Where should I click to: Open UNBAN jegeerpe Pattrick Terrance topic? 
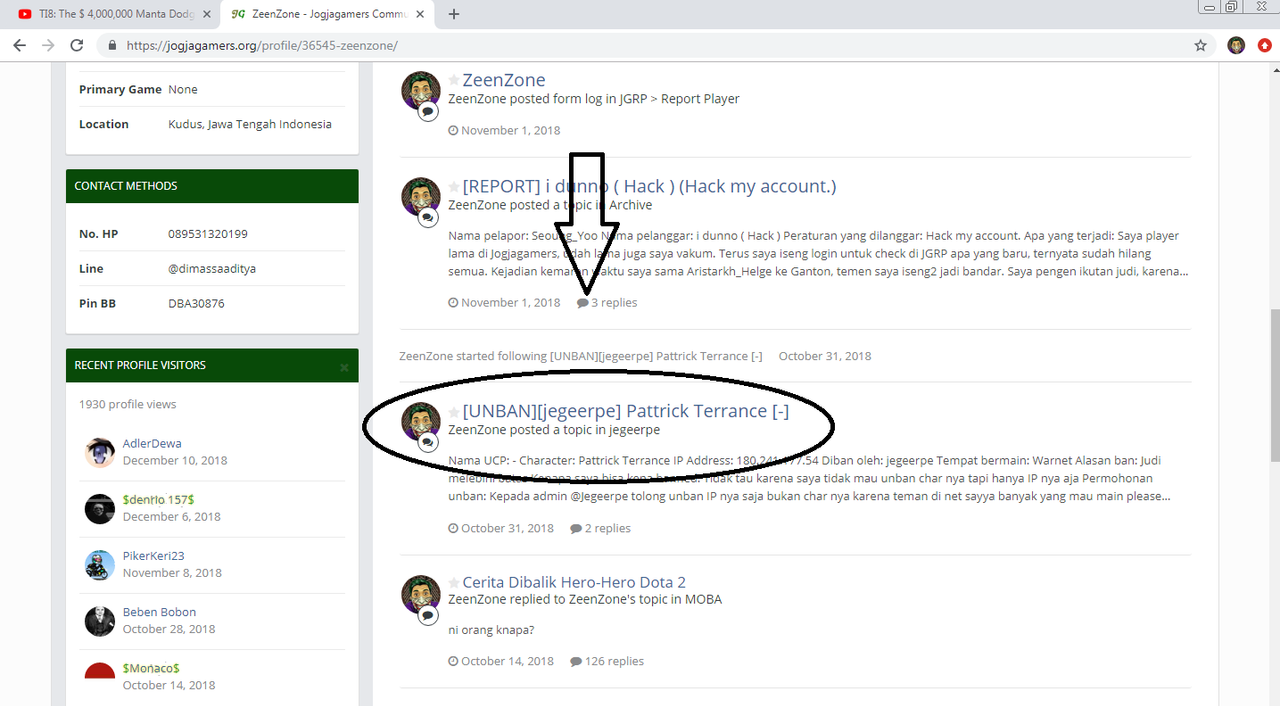tap(626, 411)
